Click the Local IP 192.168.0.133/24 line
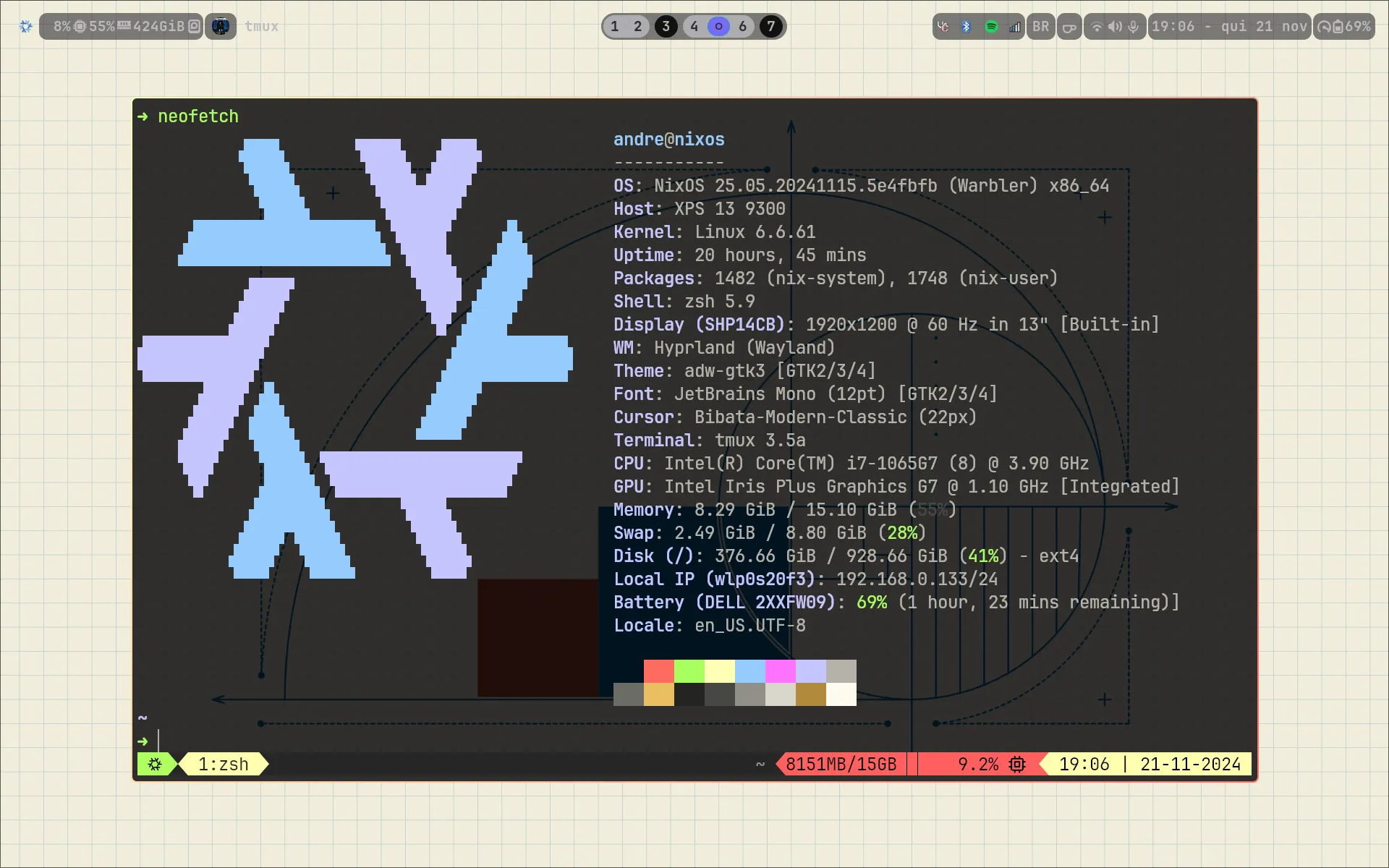The image size is (1389, 868). (805, 579)
